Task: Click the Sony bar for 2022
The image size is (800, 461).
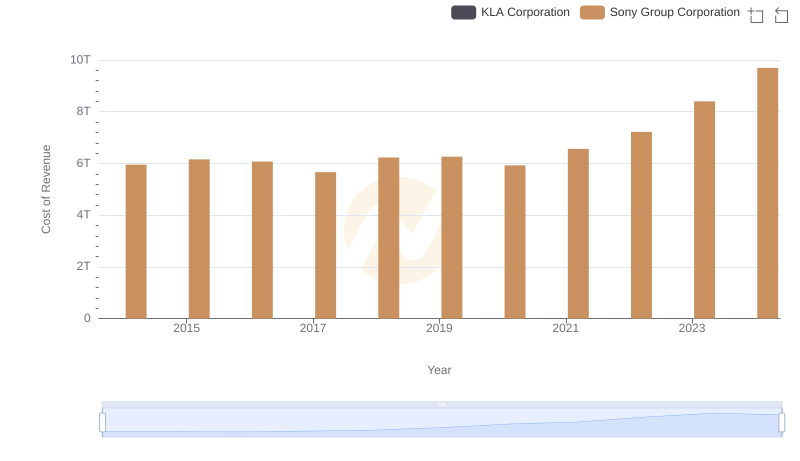Action: click(x=641, y=225)
